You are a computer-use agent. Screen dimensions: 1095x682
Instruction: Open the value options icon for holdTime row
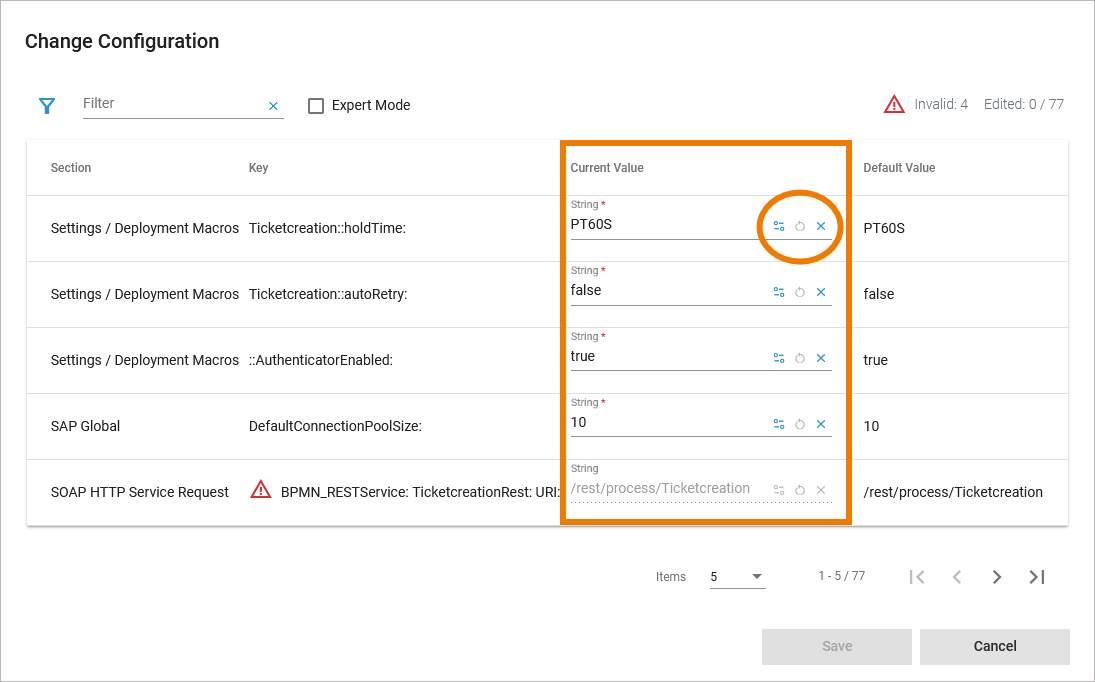pyautogui.click(x=779, y=226)
